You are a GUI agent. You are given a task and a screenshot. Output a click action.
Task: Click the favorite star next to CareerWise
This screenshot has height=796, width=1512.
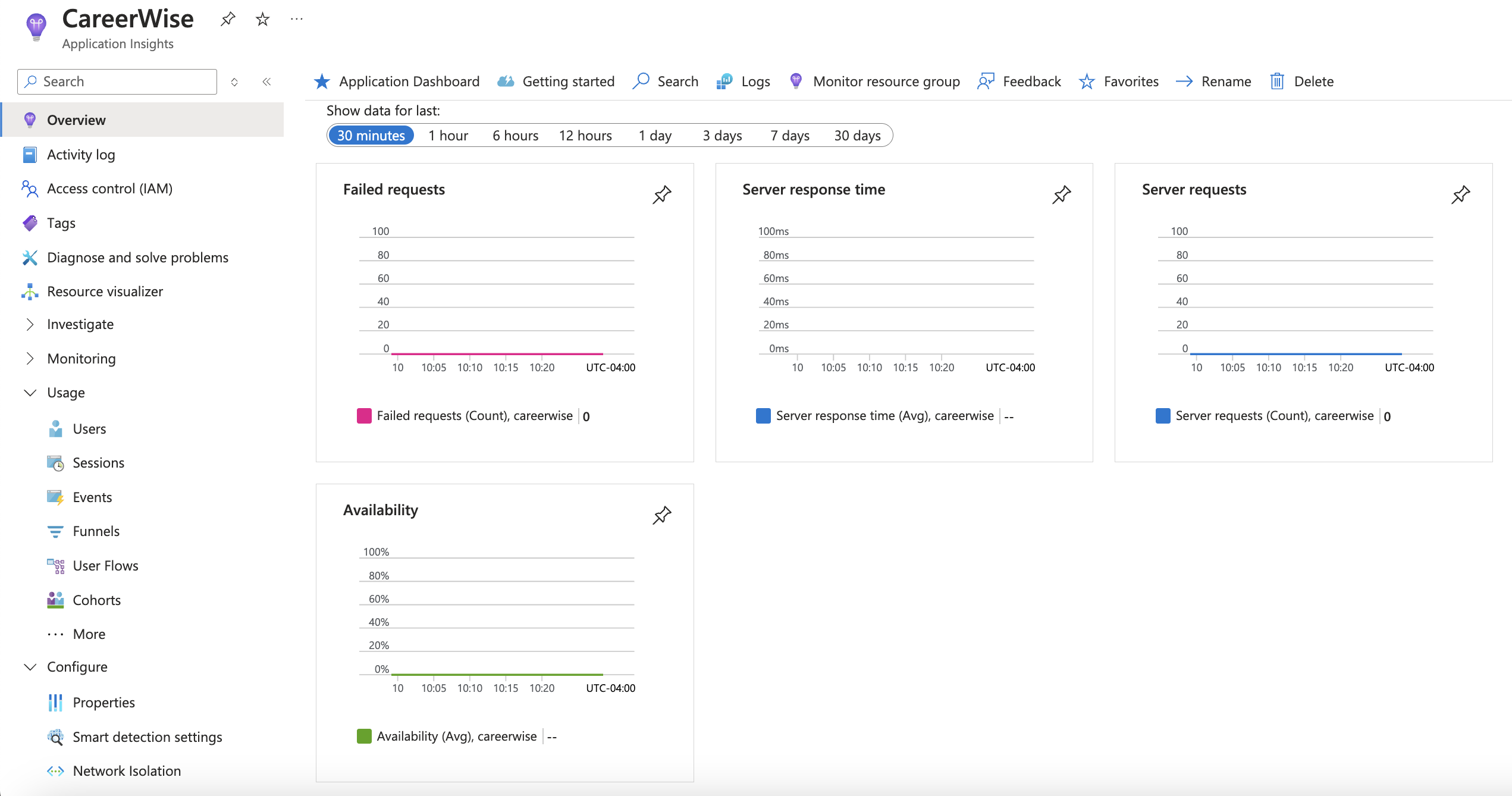point(262,20)
